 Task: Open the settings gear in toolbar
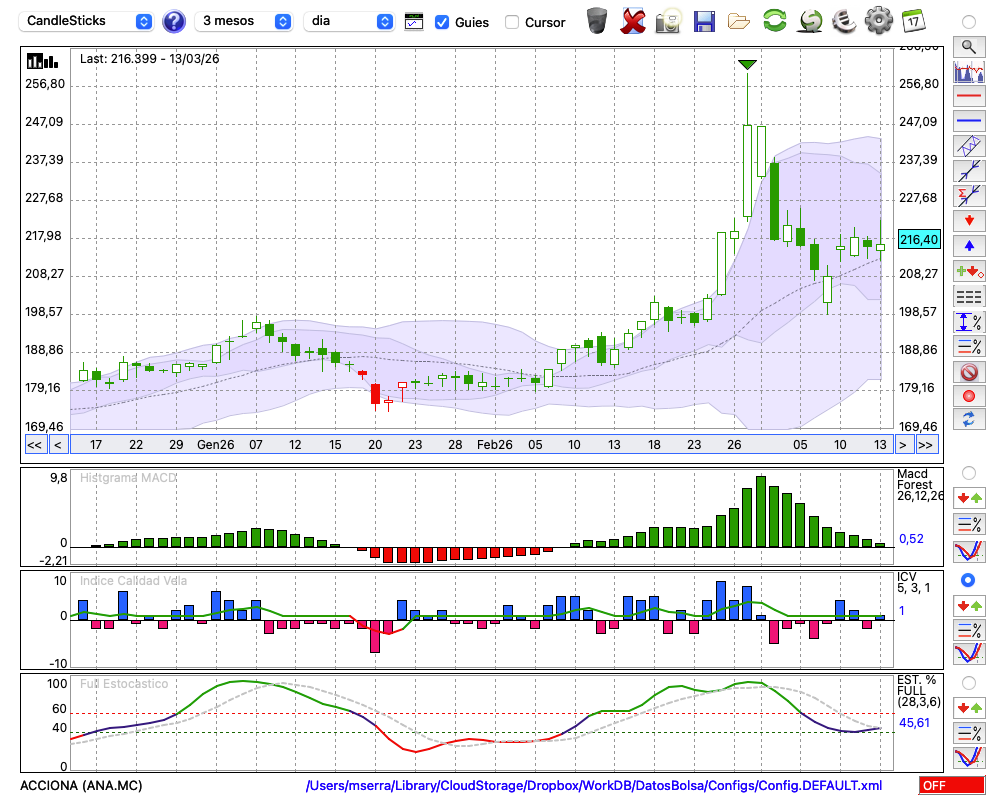(x=878, y=21)
